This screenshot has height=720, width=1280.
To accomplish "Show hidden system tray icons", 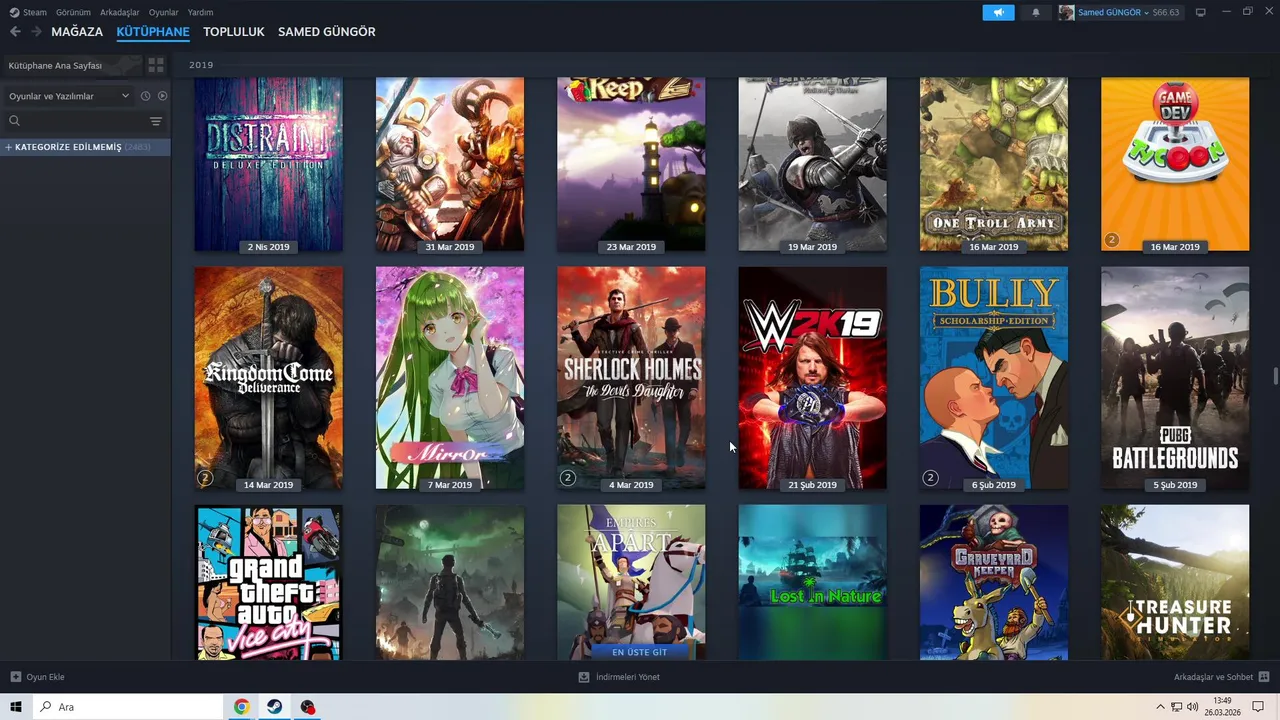I will (x=1160, y=707).
